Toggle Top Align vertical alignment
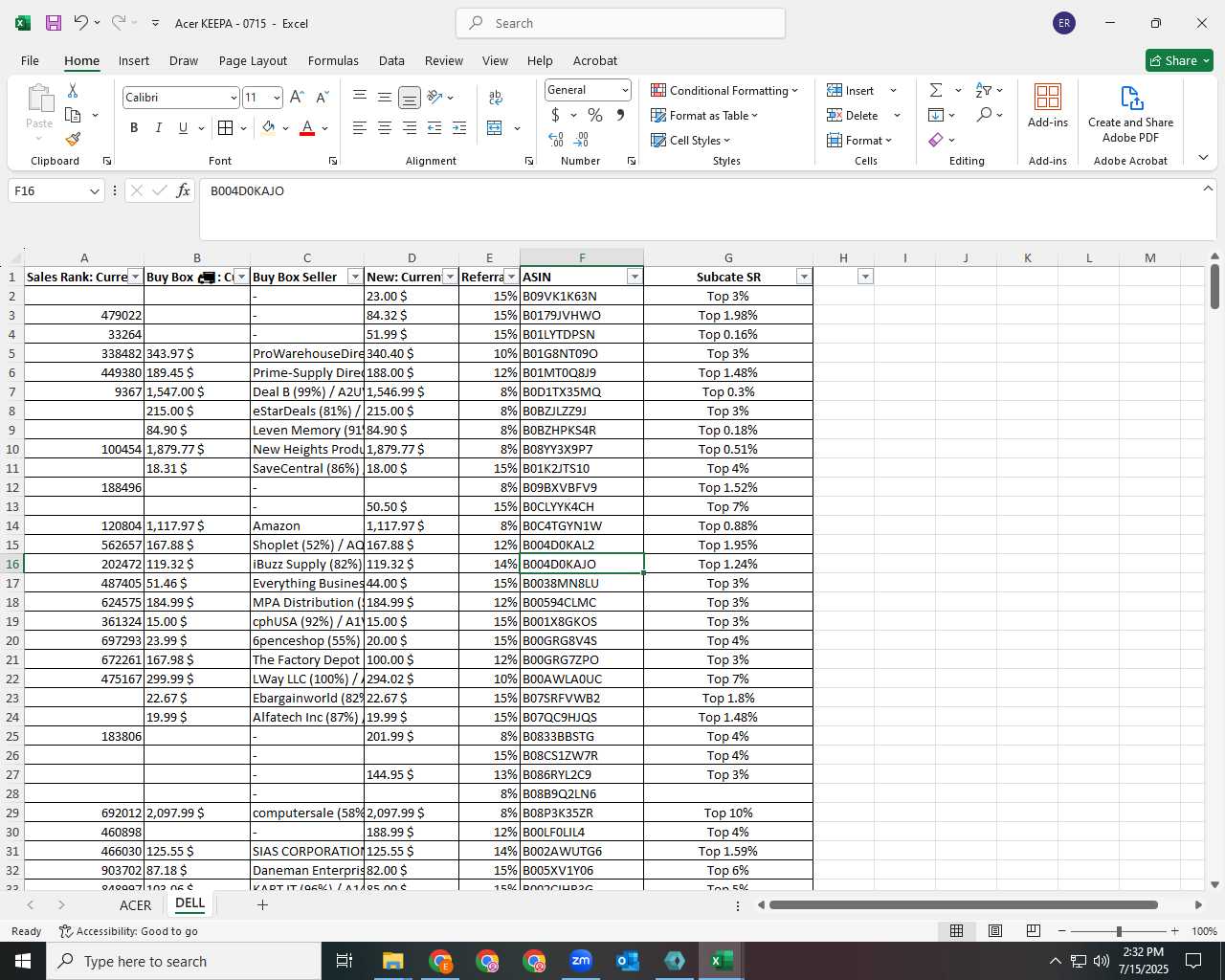This screenshot has height=980, width=1225. (360, 98)
